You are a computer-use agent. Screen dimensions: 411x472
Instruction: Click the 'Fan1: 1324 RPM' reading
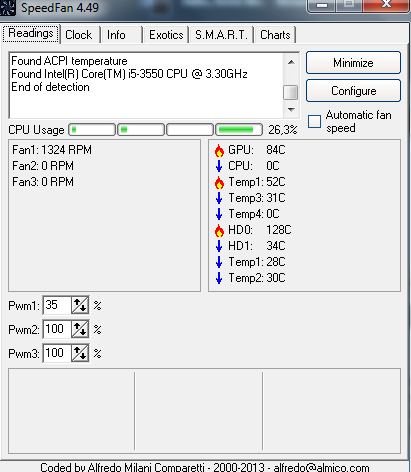pyautogui.click(x=52, y=150)
